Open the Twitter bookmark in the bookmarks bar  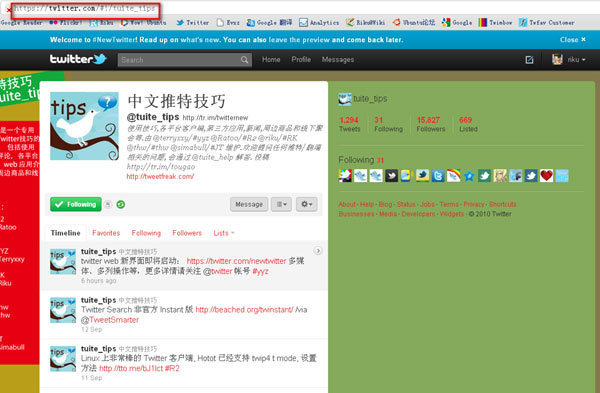[x=192, y=23]
